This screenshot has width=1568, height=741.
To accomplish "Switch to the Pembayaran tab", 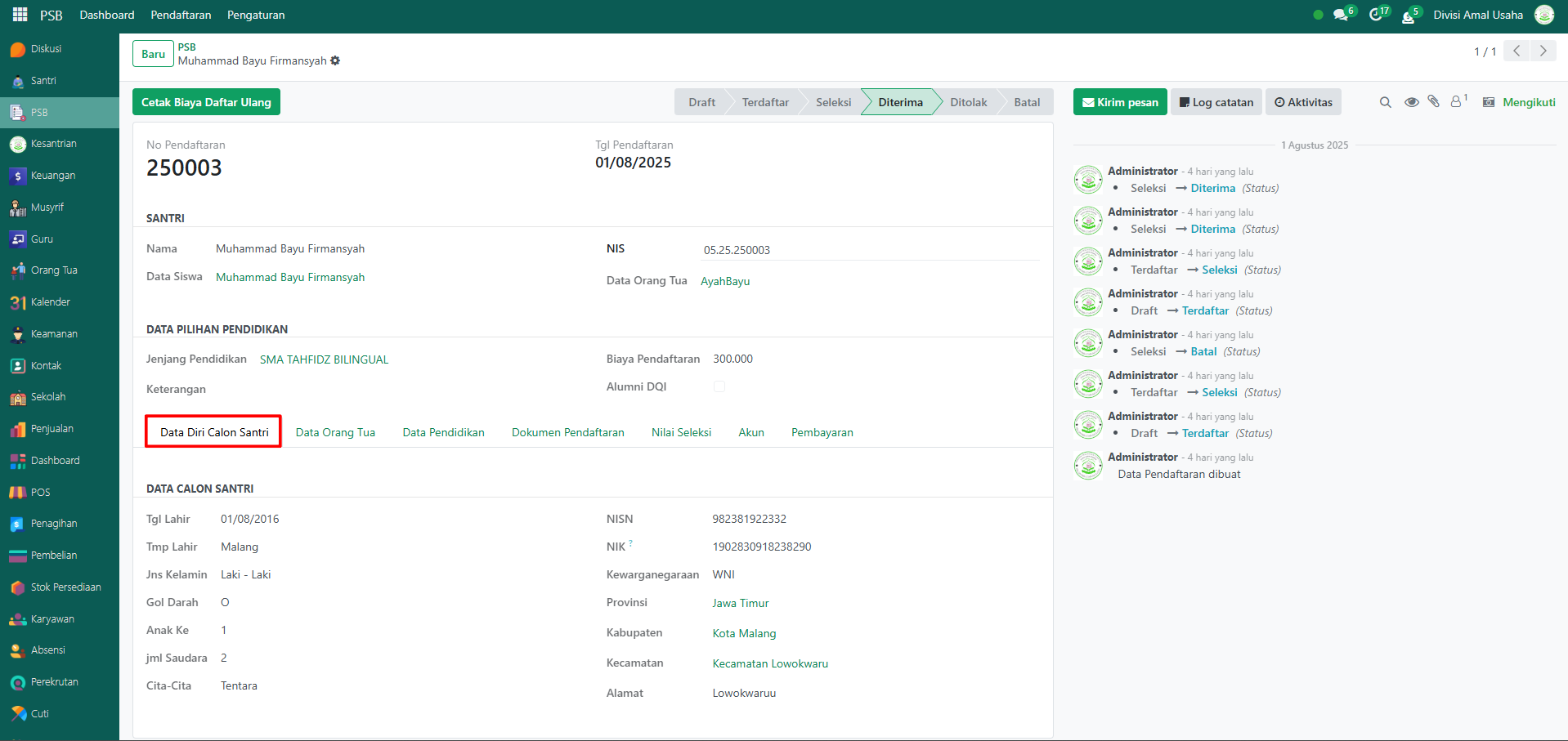I will pos(822,432).
